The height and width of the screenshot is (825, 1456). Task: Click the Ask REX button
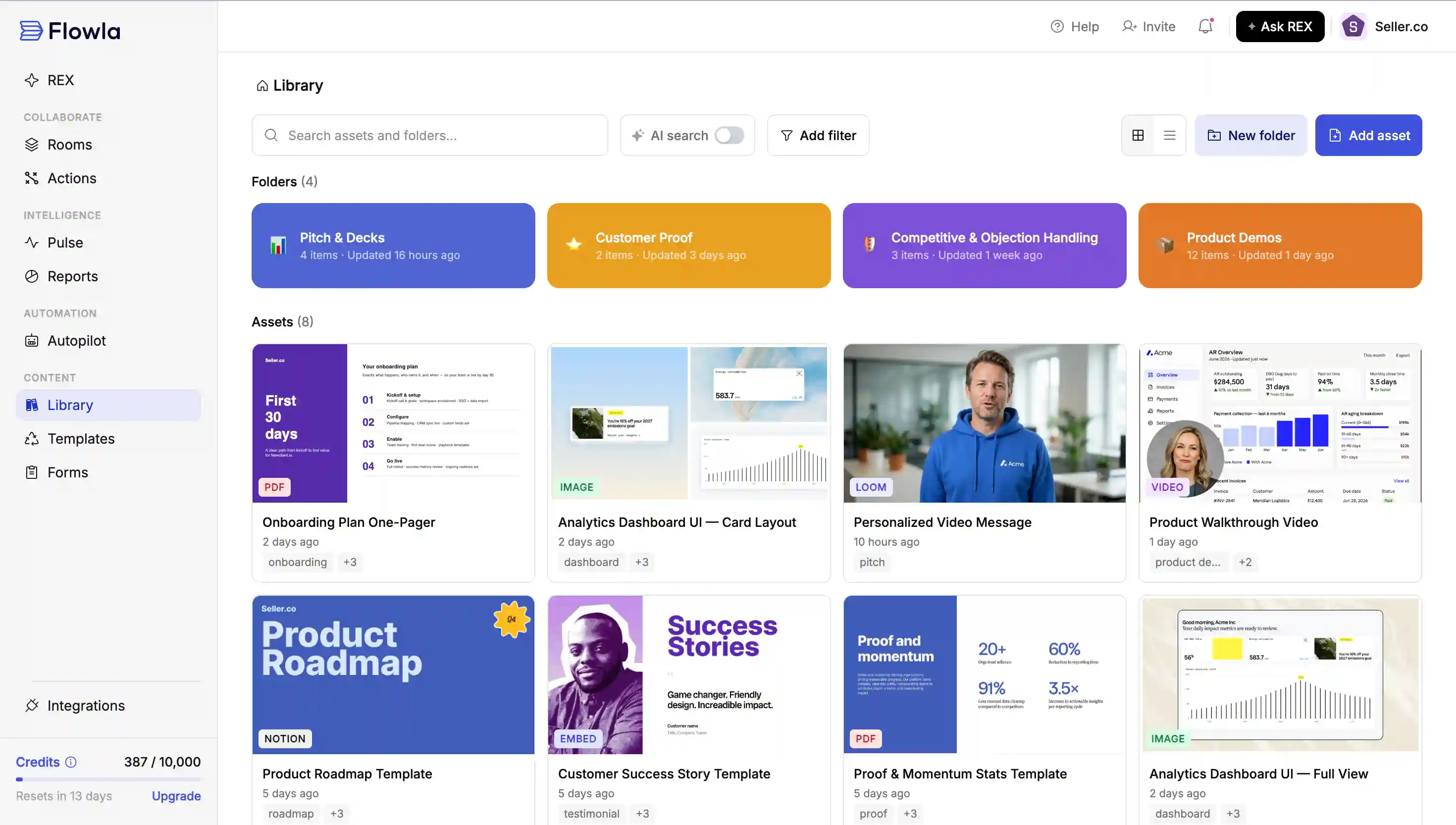(x=1280, y=26)
